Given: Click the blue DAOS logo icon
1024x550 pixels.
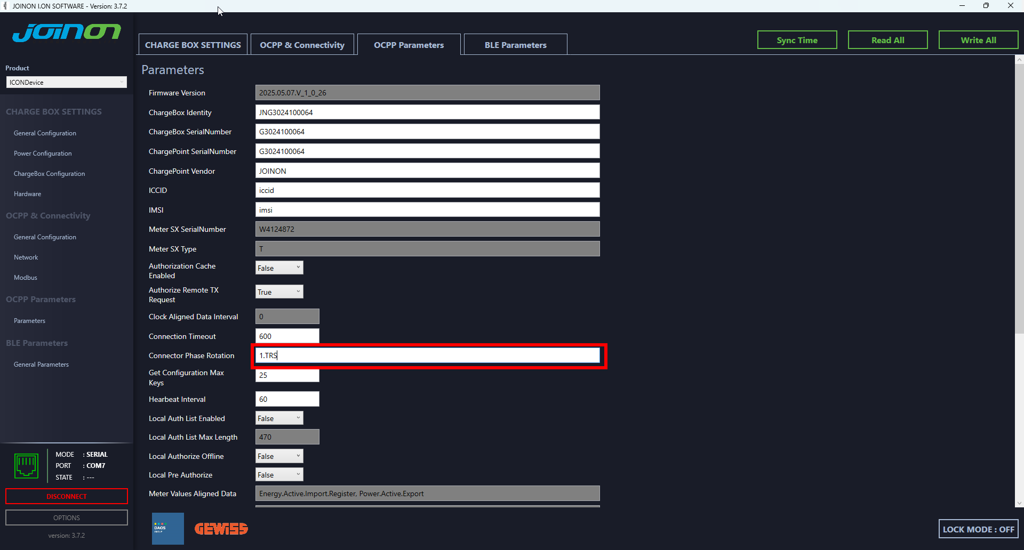Looking at the screenshot, I should point(168,528).
